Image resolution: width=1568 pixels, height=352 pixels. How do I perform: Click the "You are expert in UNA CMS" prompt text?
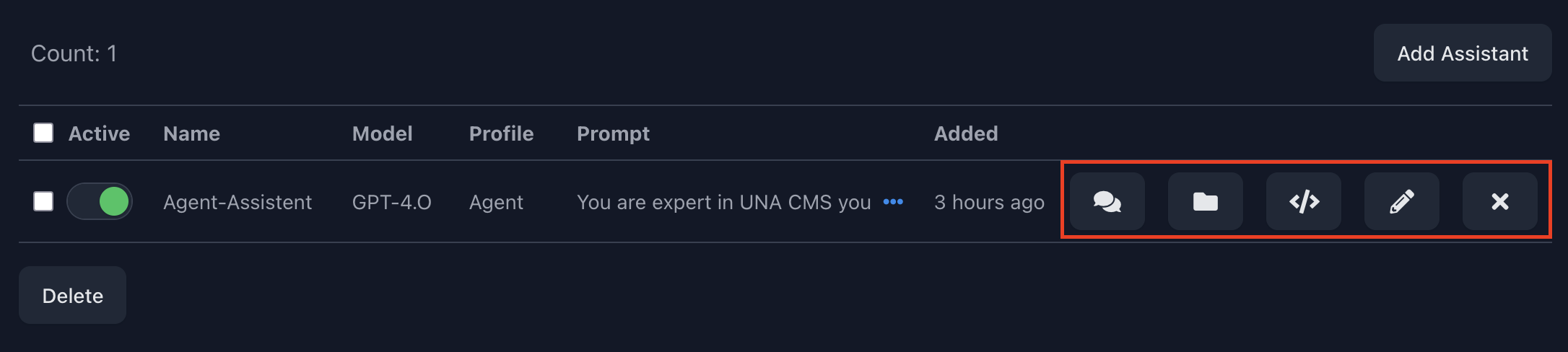pyautogui.click(x=723, y=202)
